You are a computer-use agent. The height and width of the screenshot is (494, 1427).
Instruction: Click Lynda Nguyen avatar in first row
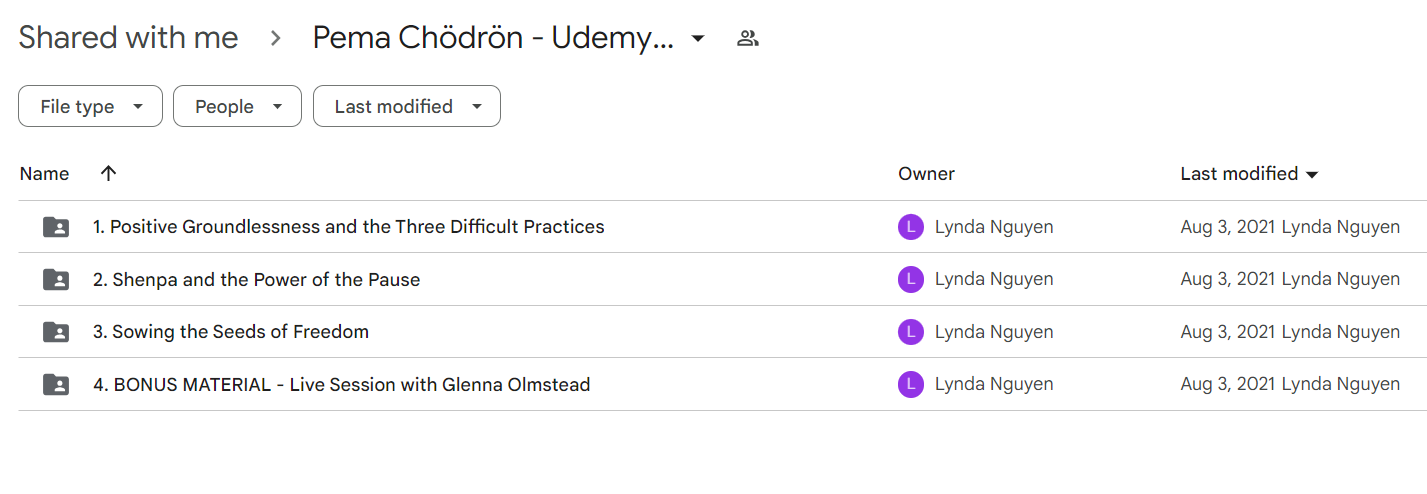coord(910,227)
